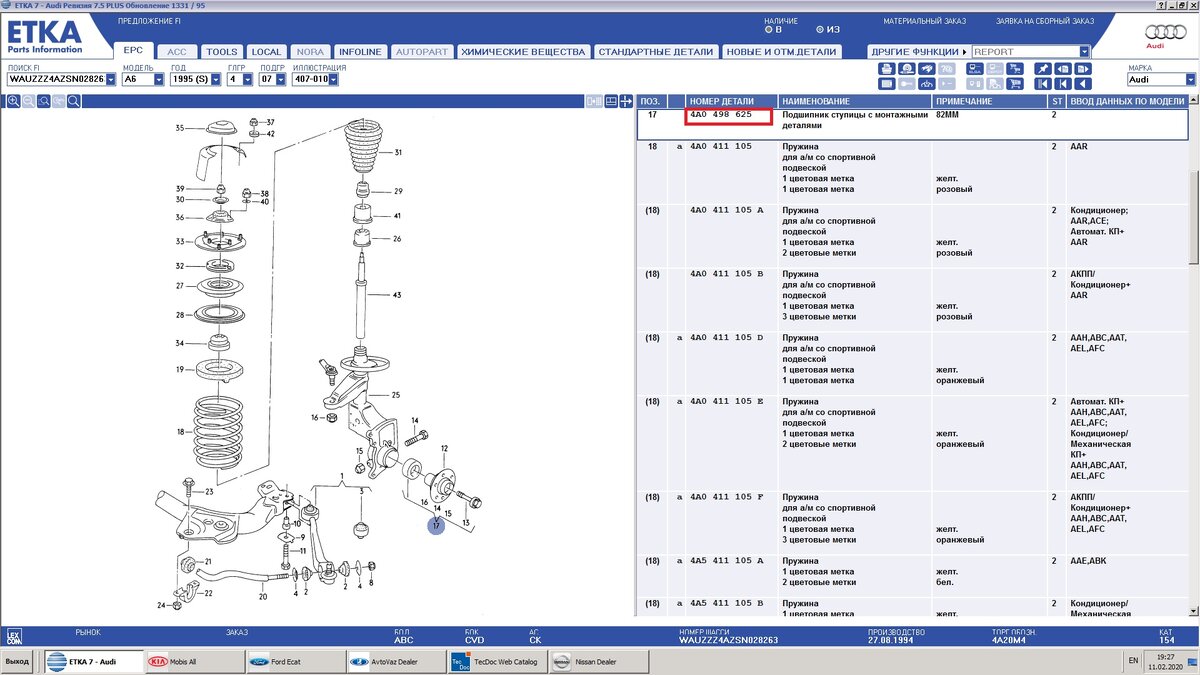Switch to the TOOLS tab
Viewport: 1200px width, 675px height.
(221, 52)
